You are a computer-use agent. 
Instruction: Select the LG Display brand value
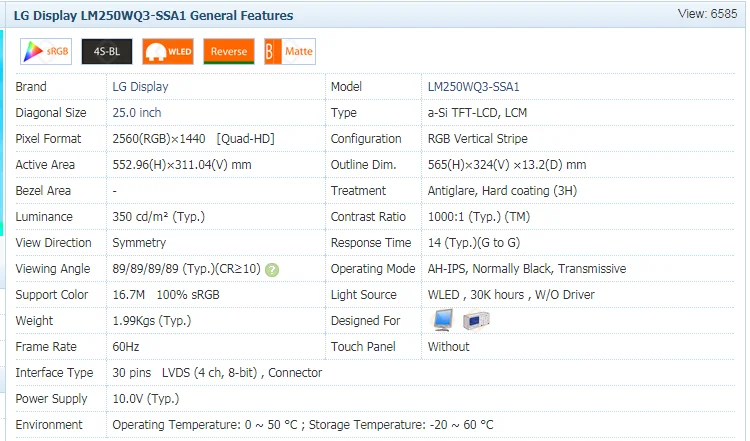[x=140, y=87]
